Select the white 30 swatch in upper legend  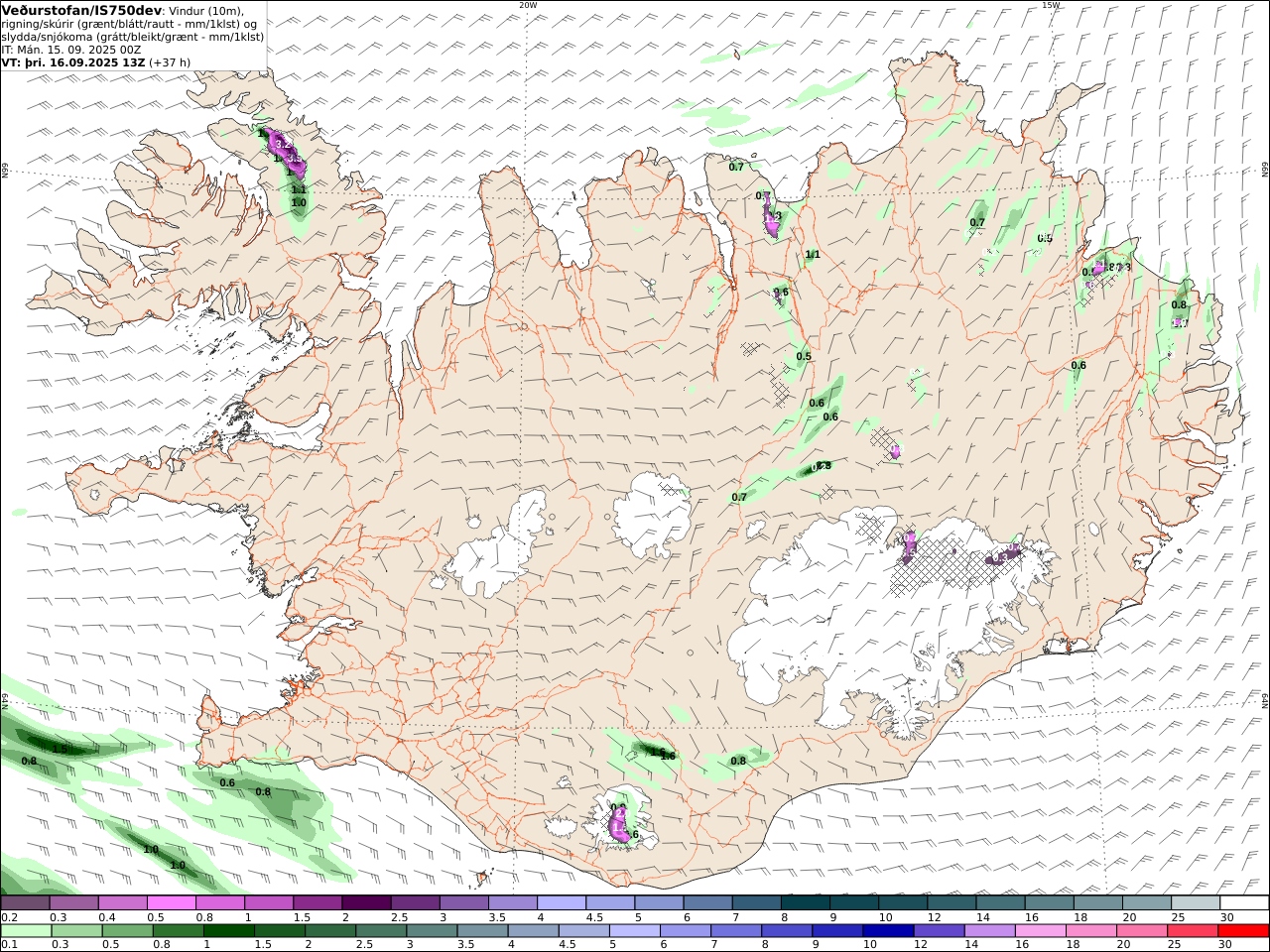pyautogui.click(x=1244, y=903)
